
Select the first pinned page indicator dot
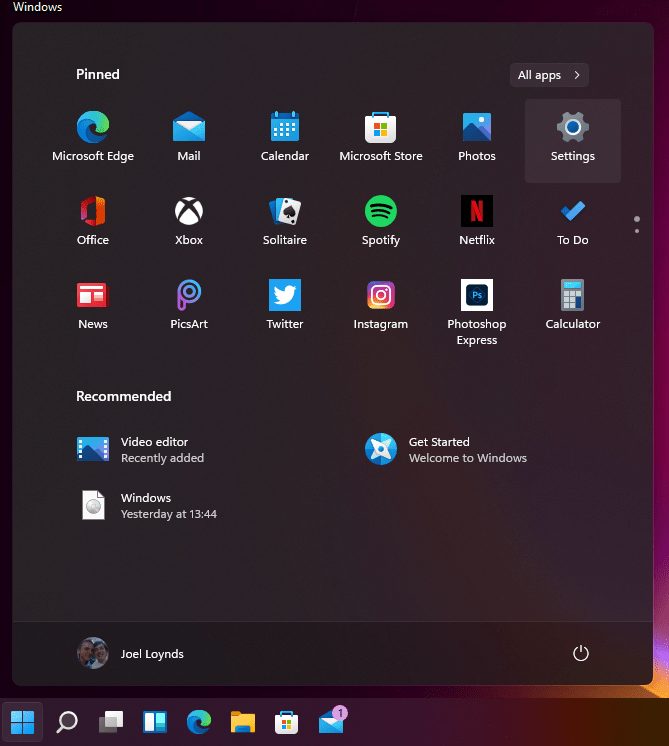[x=637, y=219]
